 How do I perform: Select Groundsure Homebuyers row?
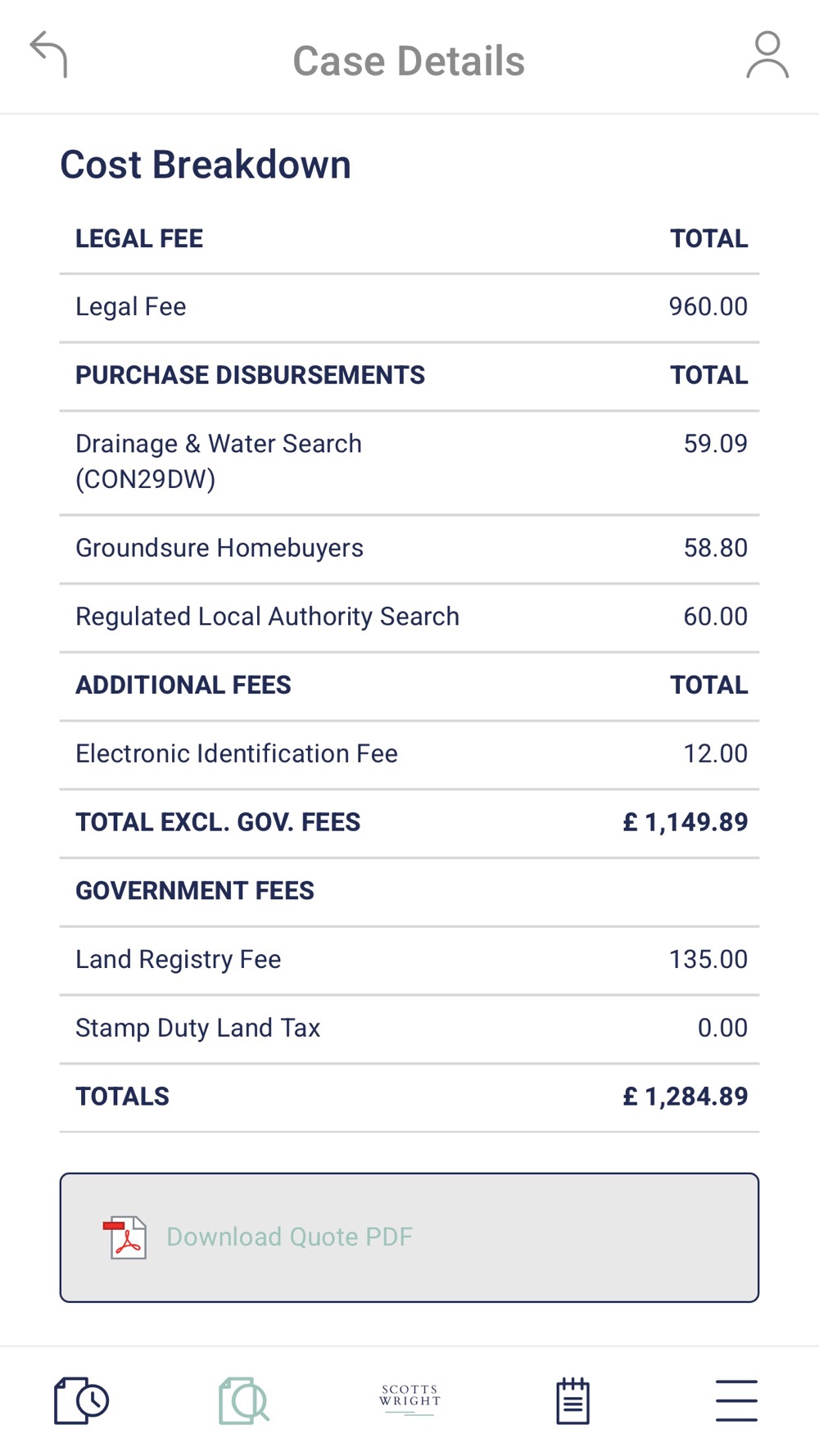coord(409,549)
